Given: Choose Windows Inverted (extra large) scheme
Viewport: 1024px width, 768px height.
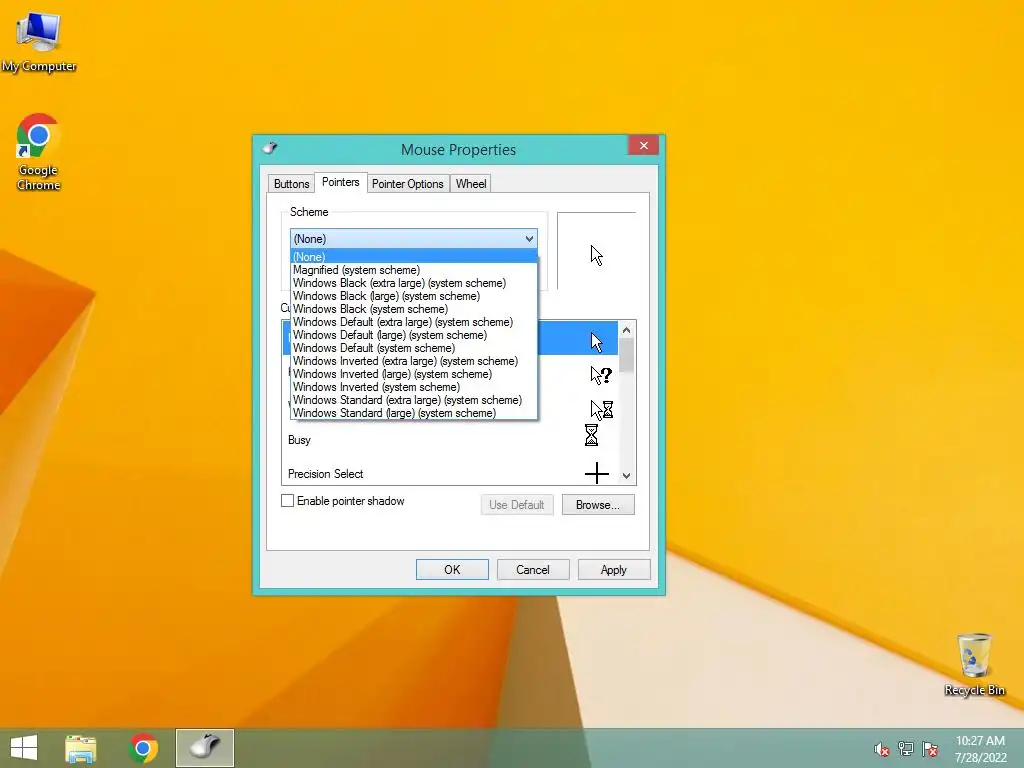Looking at the screenshot, I should 413,361.
